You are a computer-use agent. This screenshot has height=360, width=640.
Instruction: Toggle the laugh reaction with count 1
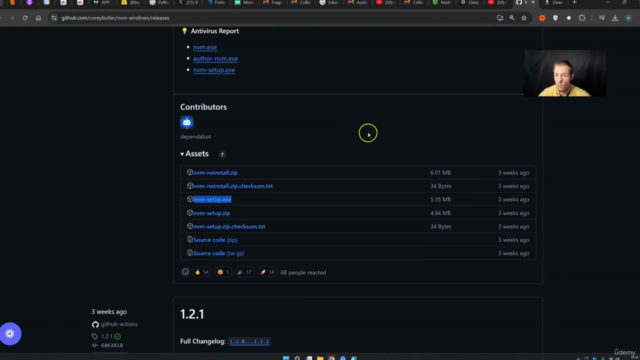click(x=223, y=272)
